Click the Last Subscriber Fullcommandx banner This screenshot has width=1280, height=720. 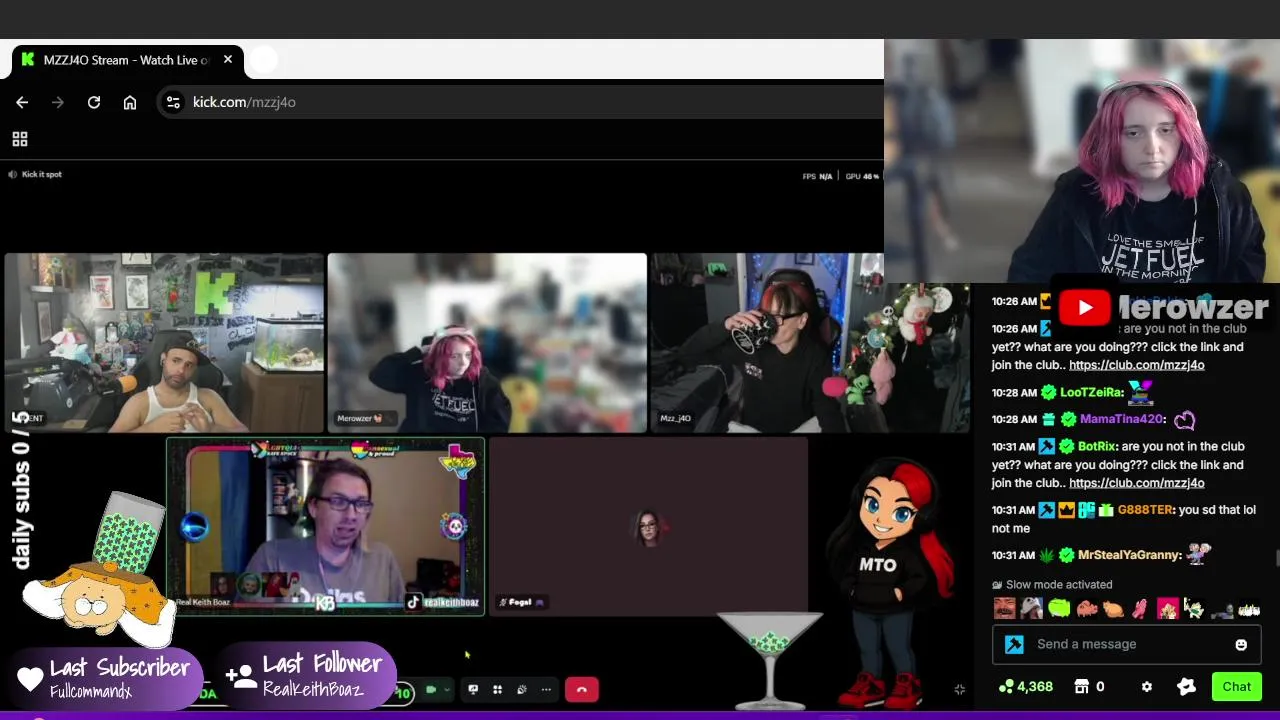click(105, 679)
